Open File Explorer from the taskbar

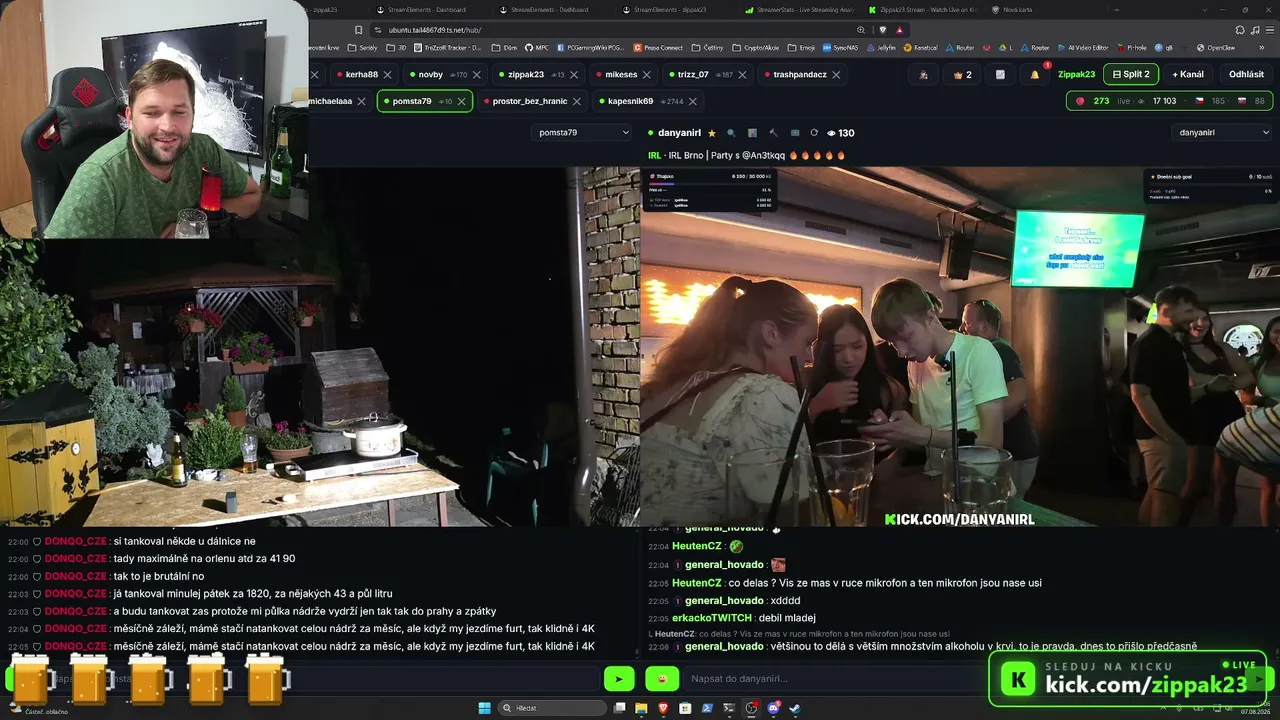click(x=641, y=708)
